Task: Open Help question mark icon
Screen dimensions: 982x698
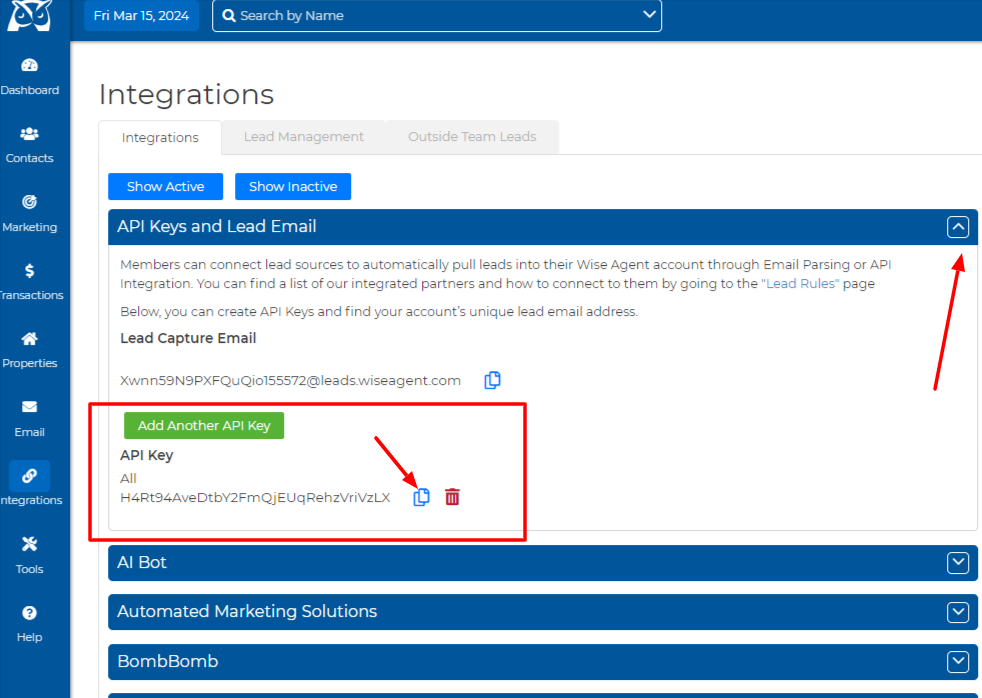Action: (29, 612)
